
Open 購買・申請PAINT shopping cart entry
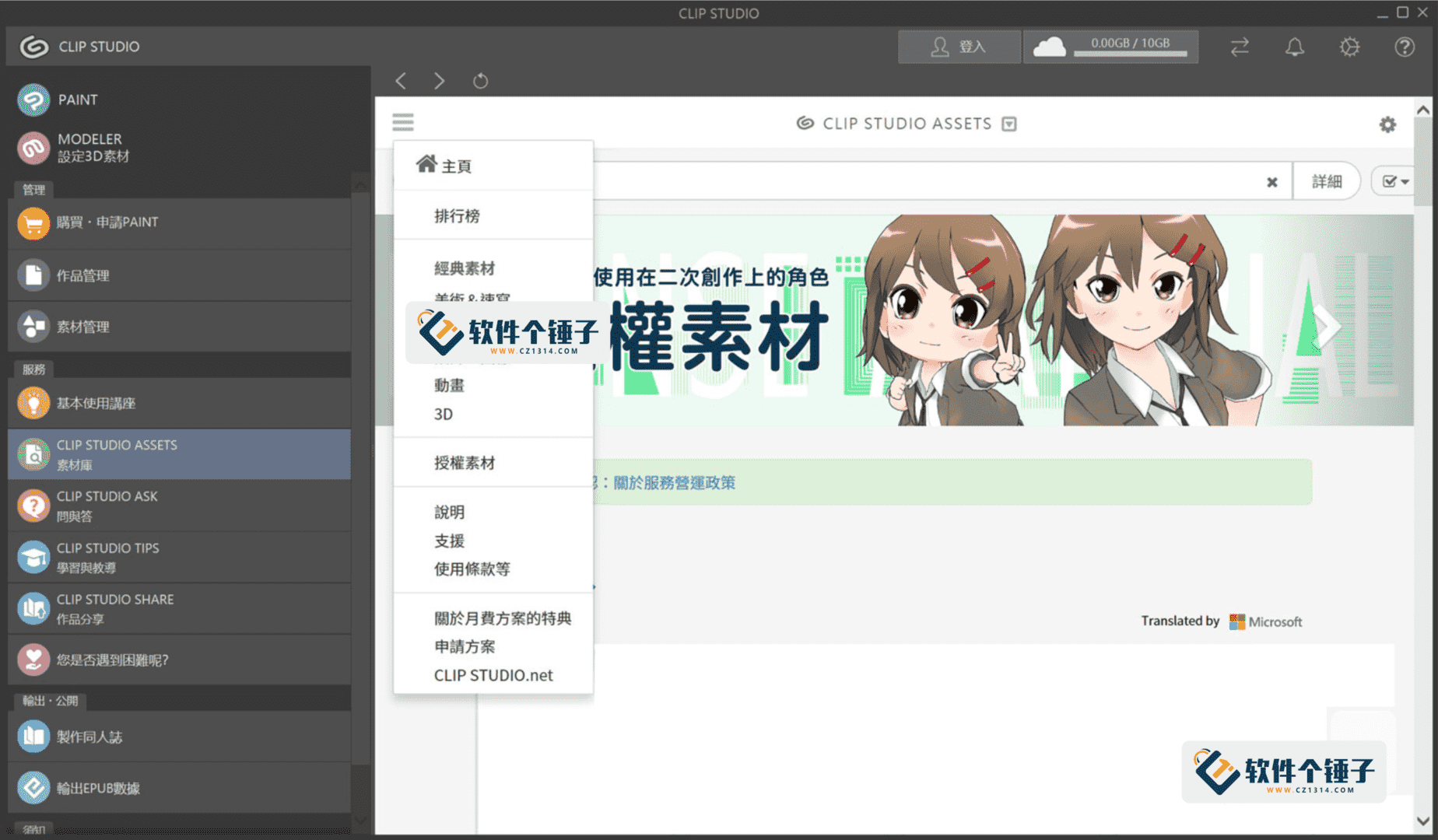pos(107,222)
